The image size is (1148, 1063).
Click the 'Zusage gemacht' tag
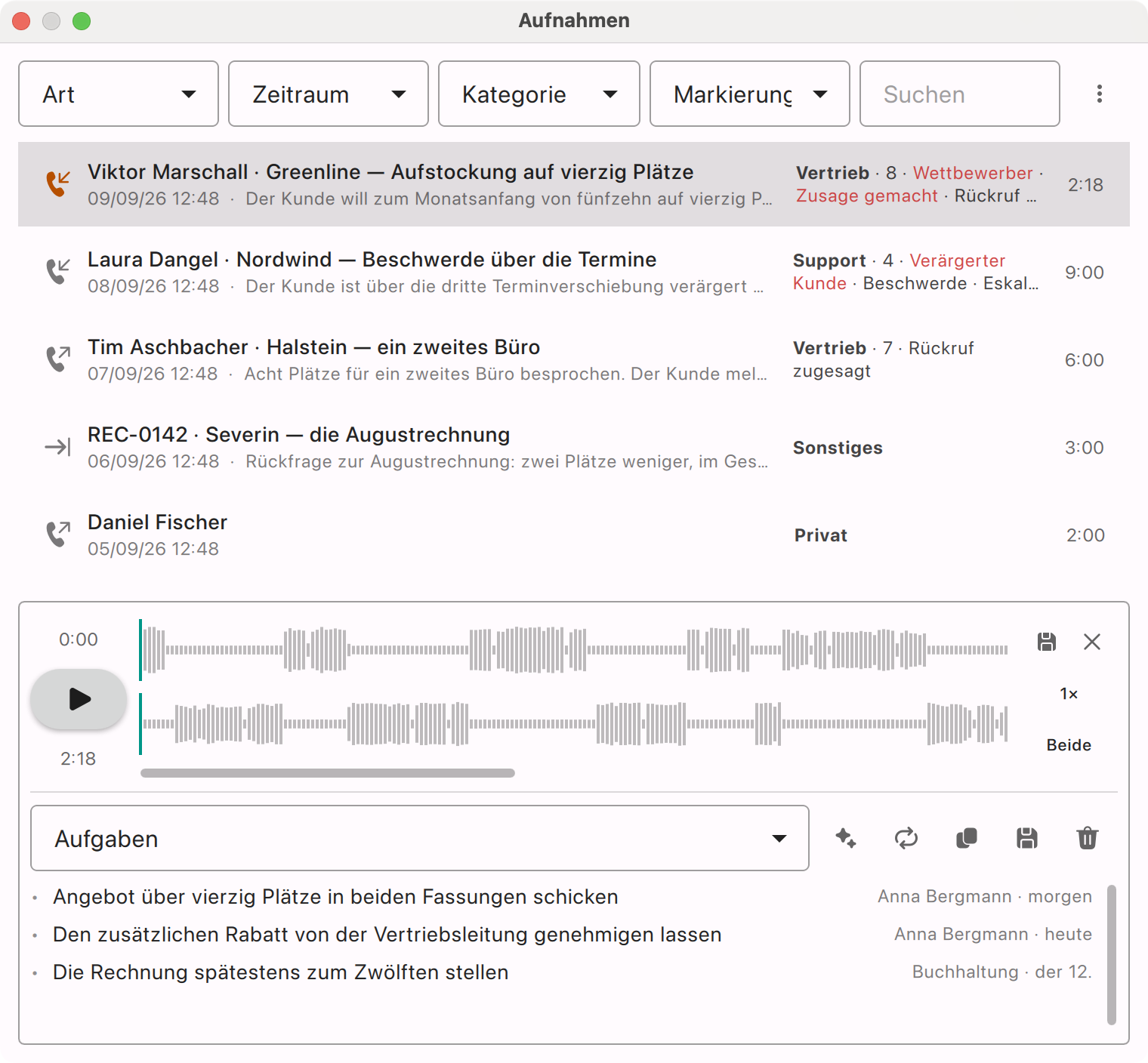click(x=867, y=196)
